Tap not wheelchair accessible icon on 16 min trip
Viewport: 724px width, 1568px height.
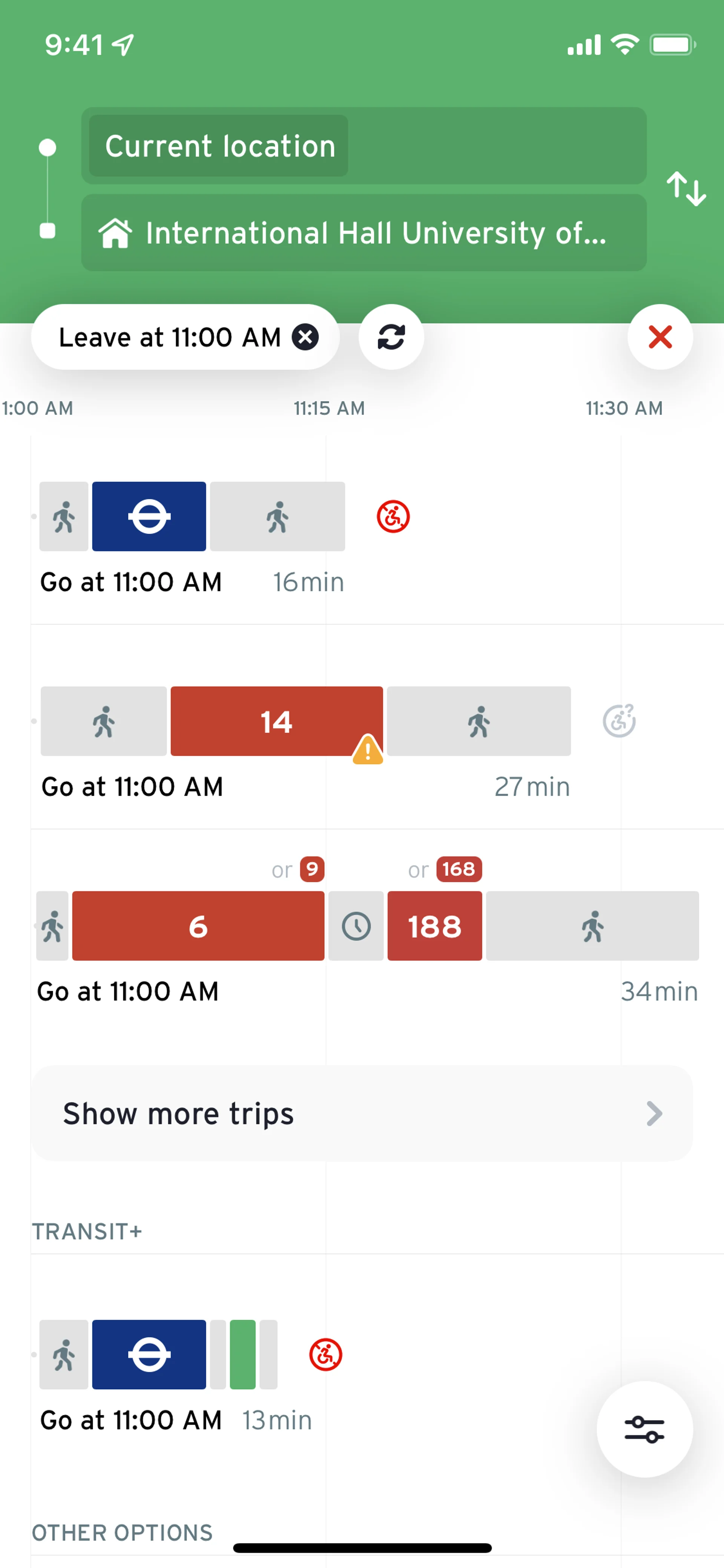[x=393, y=517]
